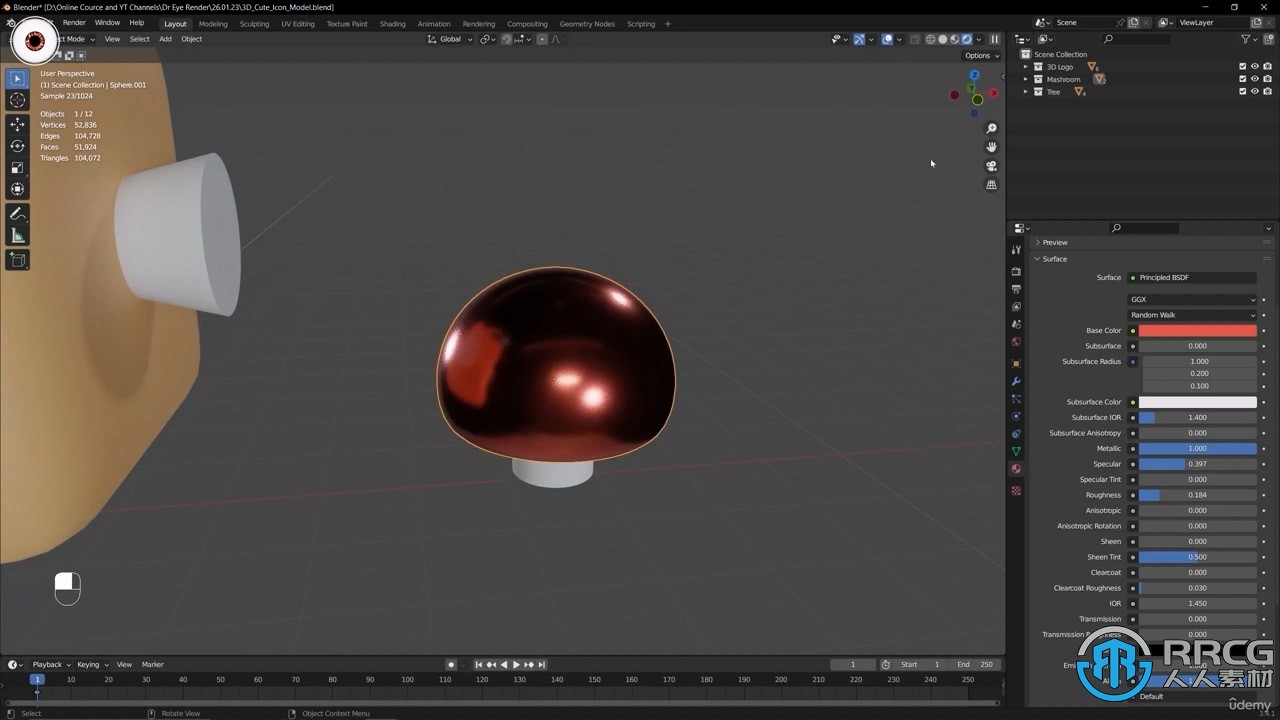This screenshot has width=1280, height=720.
Task: Open the timeline Keying popover
Action: (92, 664)
